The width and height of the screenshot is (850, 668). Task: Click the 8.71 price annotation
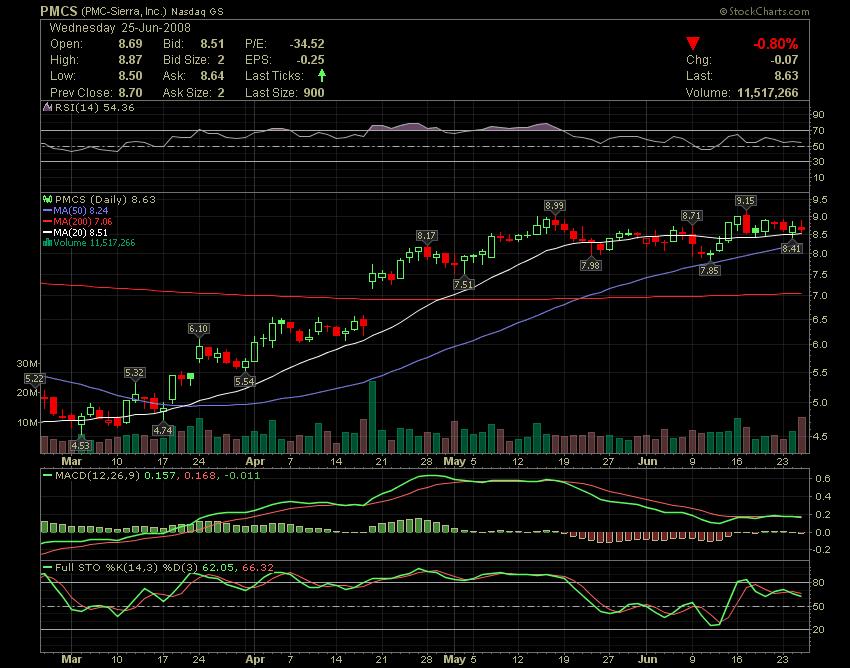pos(691,216)
